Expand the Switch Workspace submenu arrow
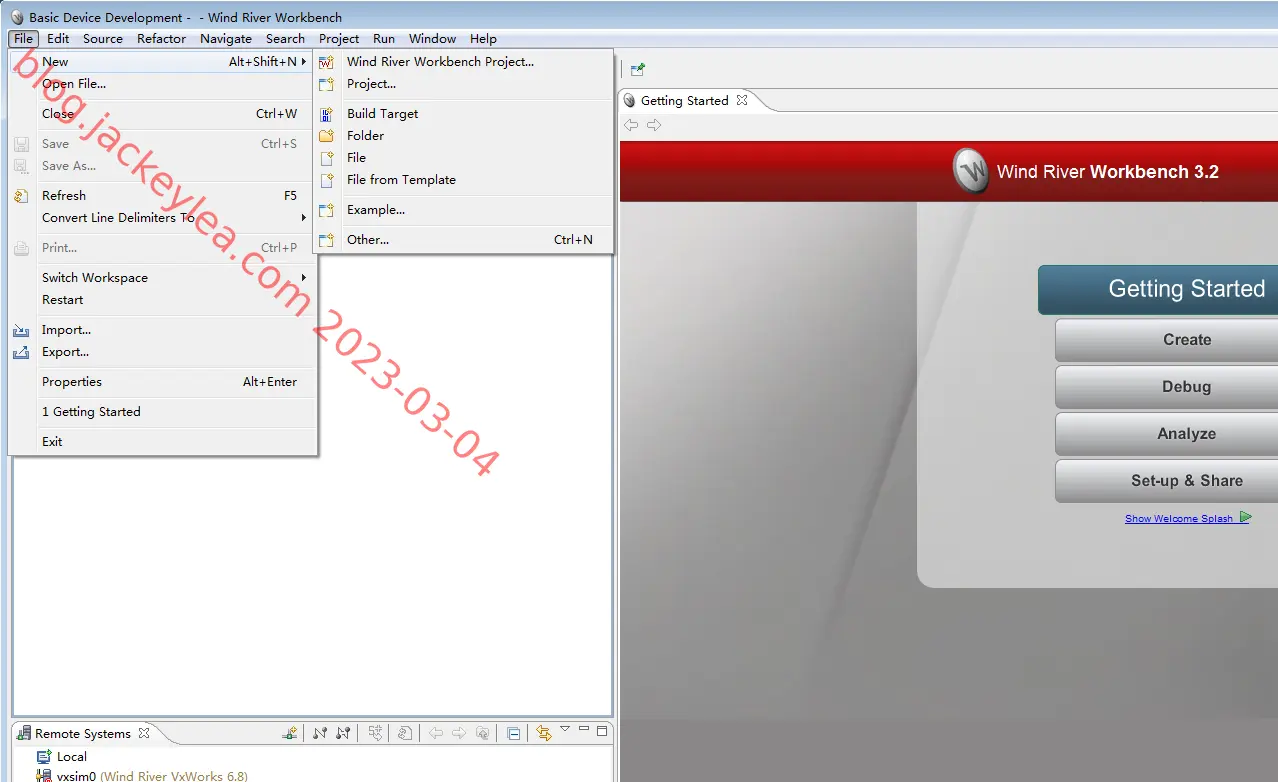The height and width of the screenshot is (782, 1278). coord(303,277)
